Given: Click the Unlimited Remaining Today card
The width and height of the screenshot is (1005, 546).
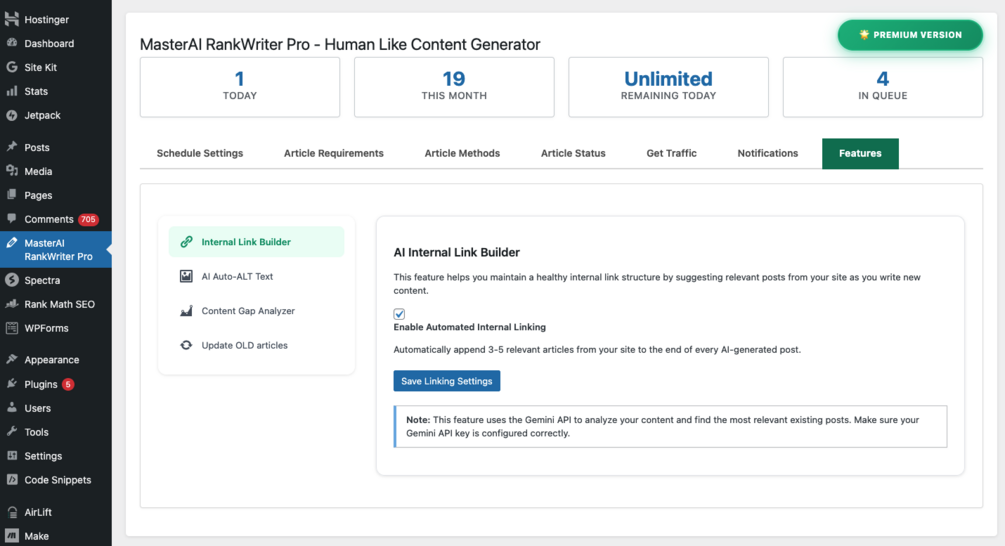Looking at the screenshot, I should (x=668, y=87).
